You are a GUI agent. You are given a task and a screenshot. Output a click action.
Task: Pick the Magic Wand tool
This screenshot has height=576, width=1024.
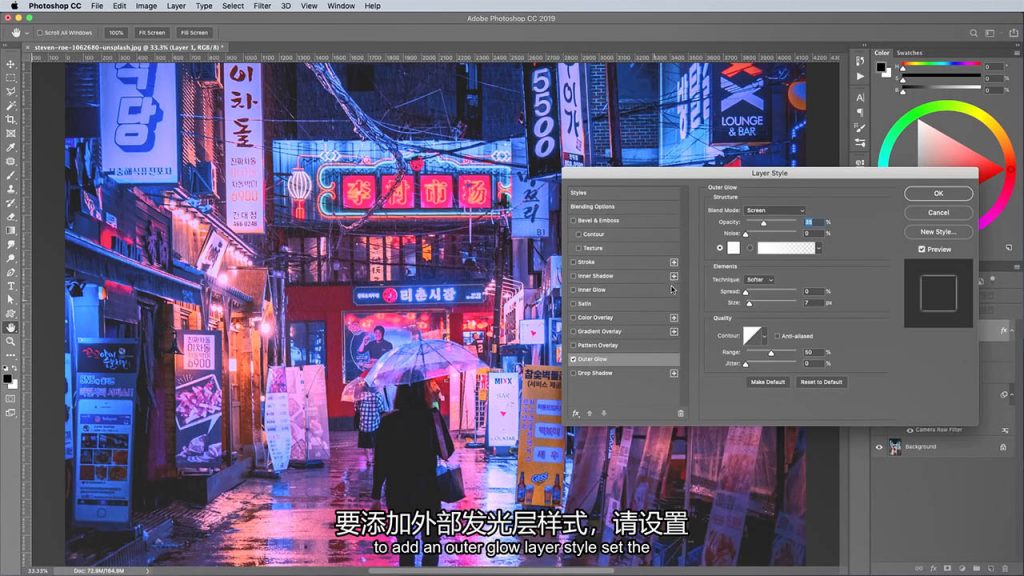11,105
